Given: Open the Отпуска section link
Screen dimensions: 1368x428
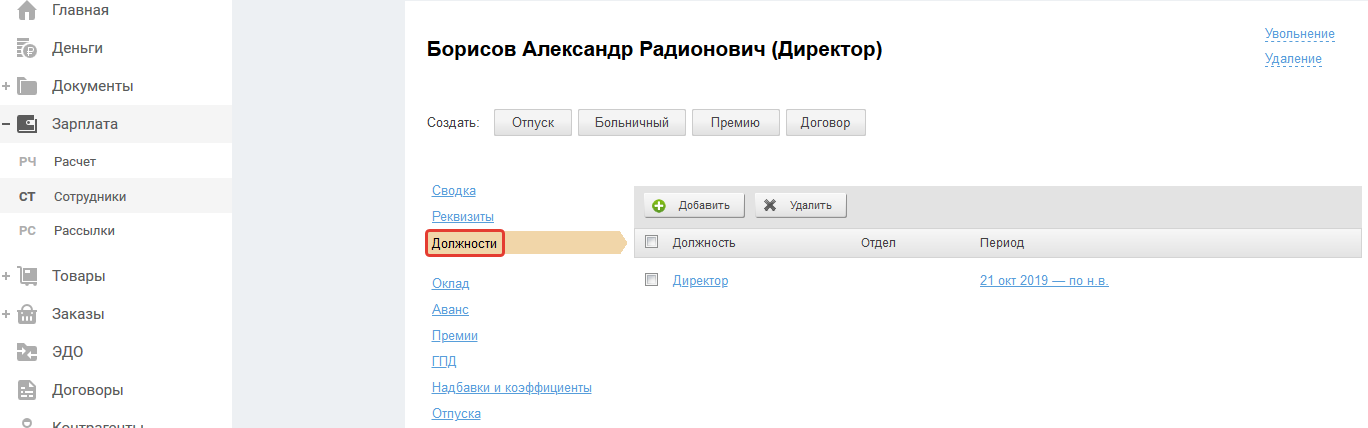Looking at the screenshot, I should (x=456, y=414).
